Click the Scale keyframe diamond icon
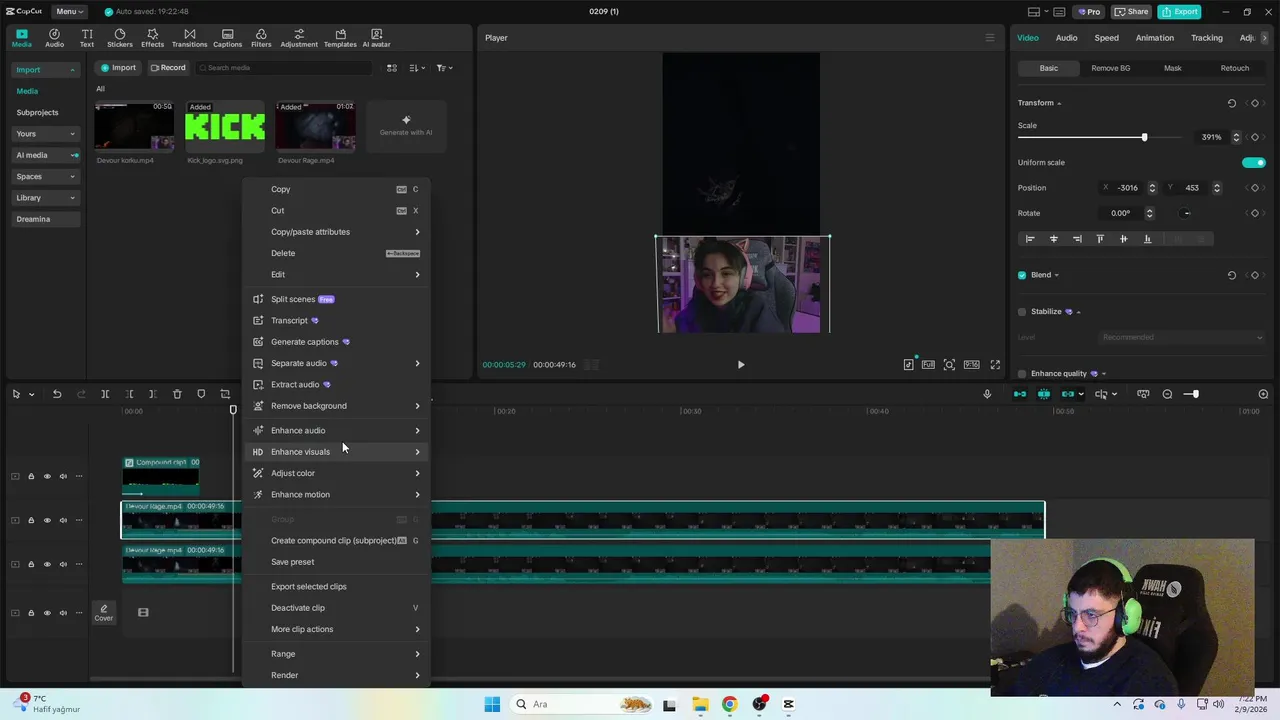Screen dimensions: 1280x720 [1255, 137]
